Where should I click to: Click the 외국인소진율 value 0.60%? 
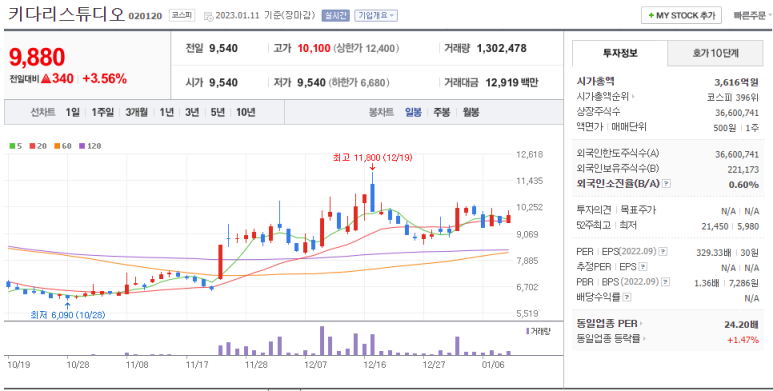coord(743,184)
